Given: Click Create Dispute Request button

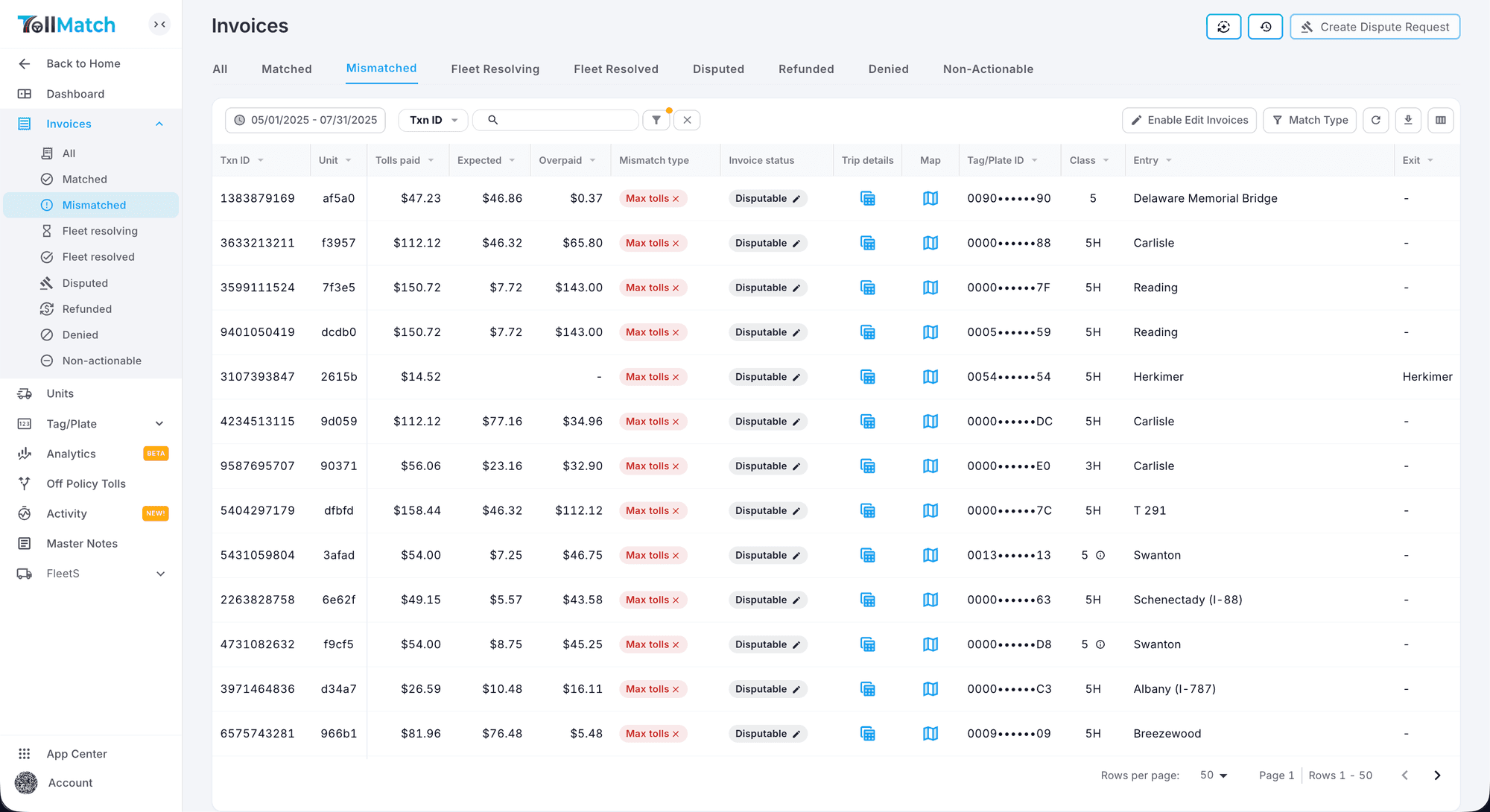Looking at the screenshot, I should point(1375,27).
